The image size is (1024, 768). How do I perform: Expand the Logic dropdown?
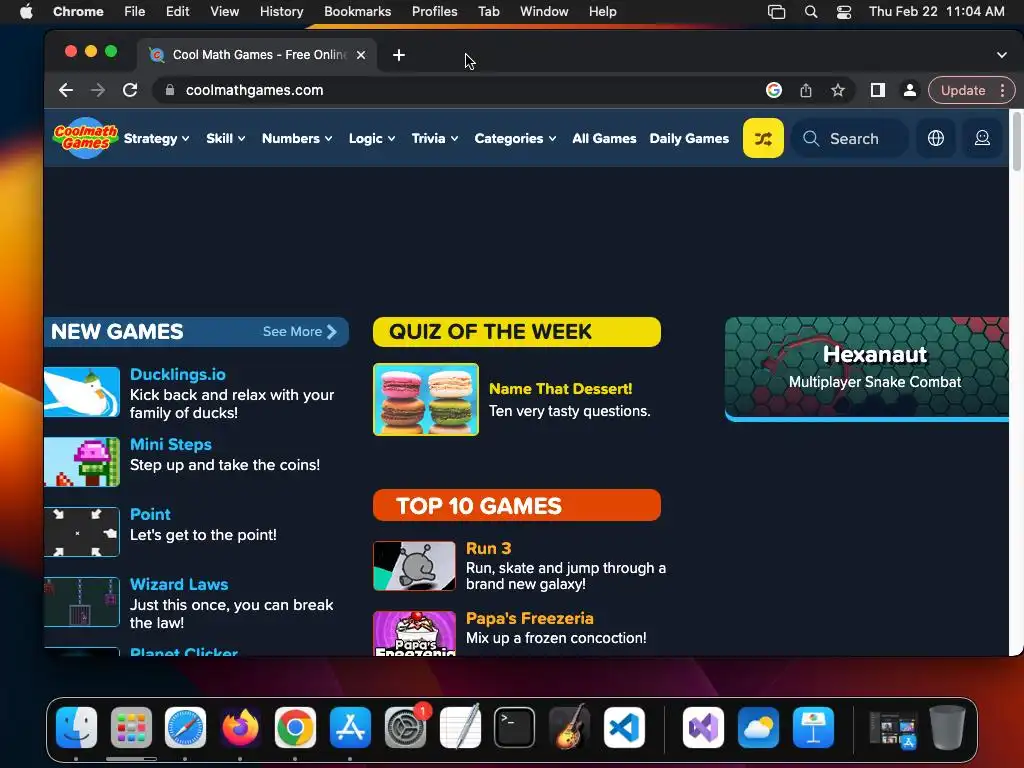[372, 138]
